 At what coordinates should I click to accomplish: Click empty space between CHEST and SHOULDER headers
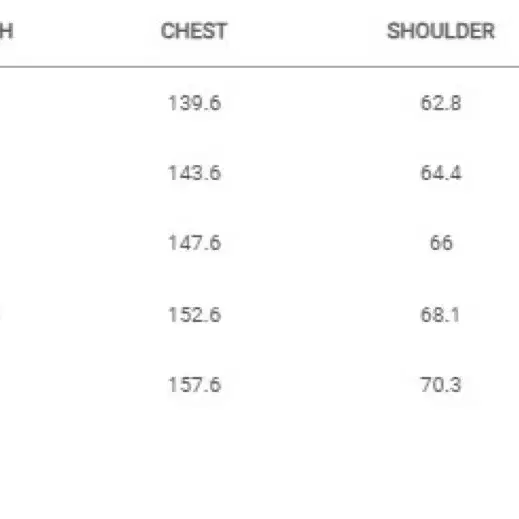[x=307, y=31]
